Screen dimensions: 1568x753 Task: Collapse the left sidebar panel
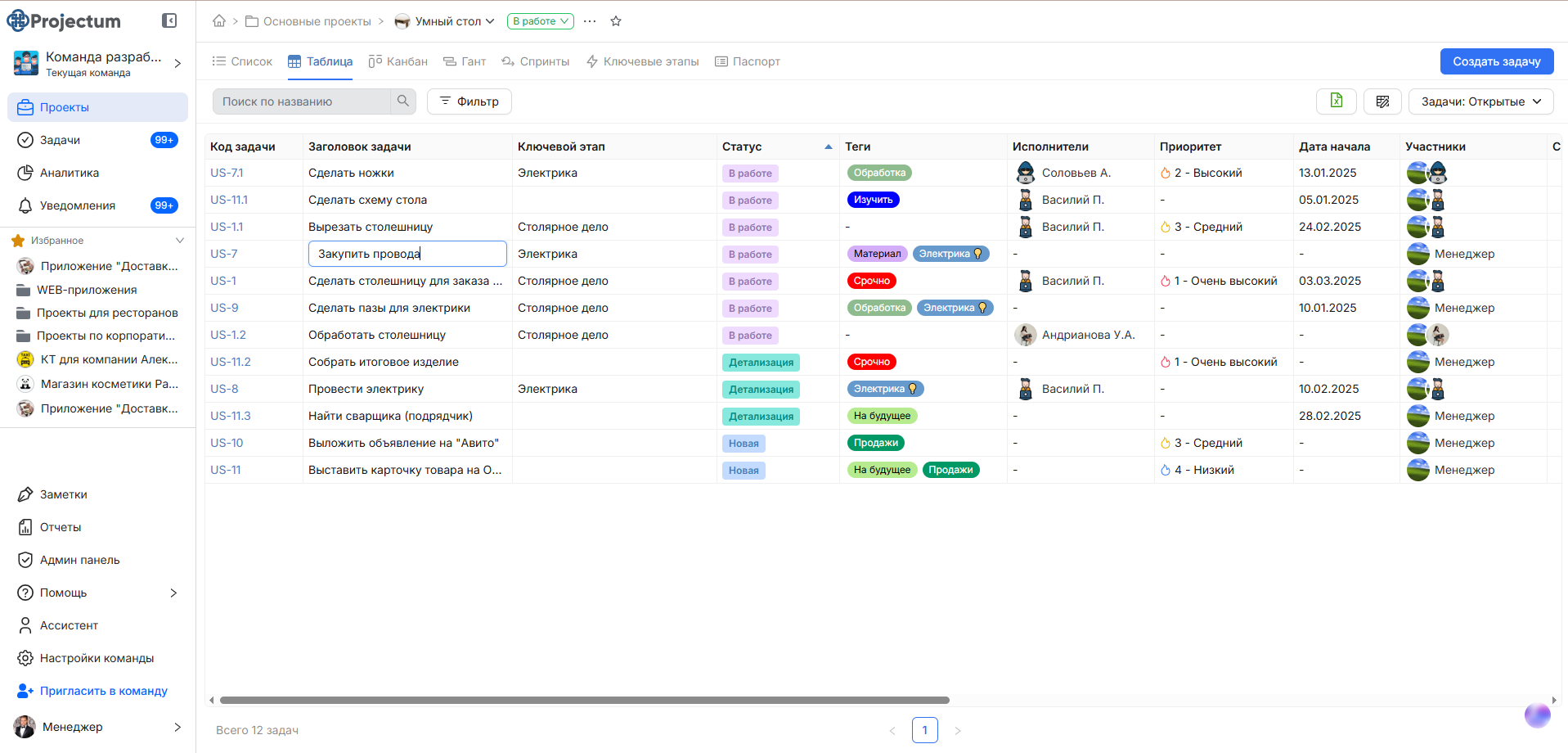click(169, 20)
